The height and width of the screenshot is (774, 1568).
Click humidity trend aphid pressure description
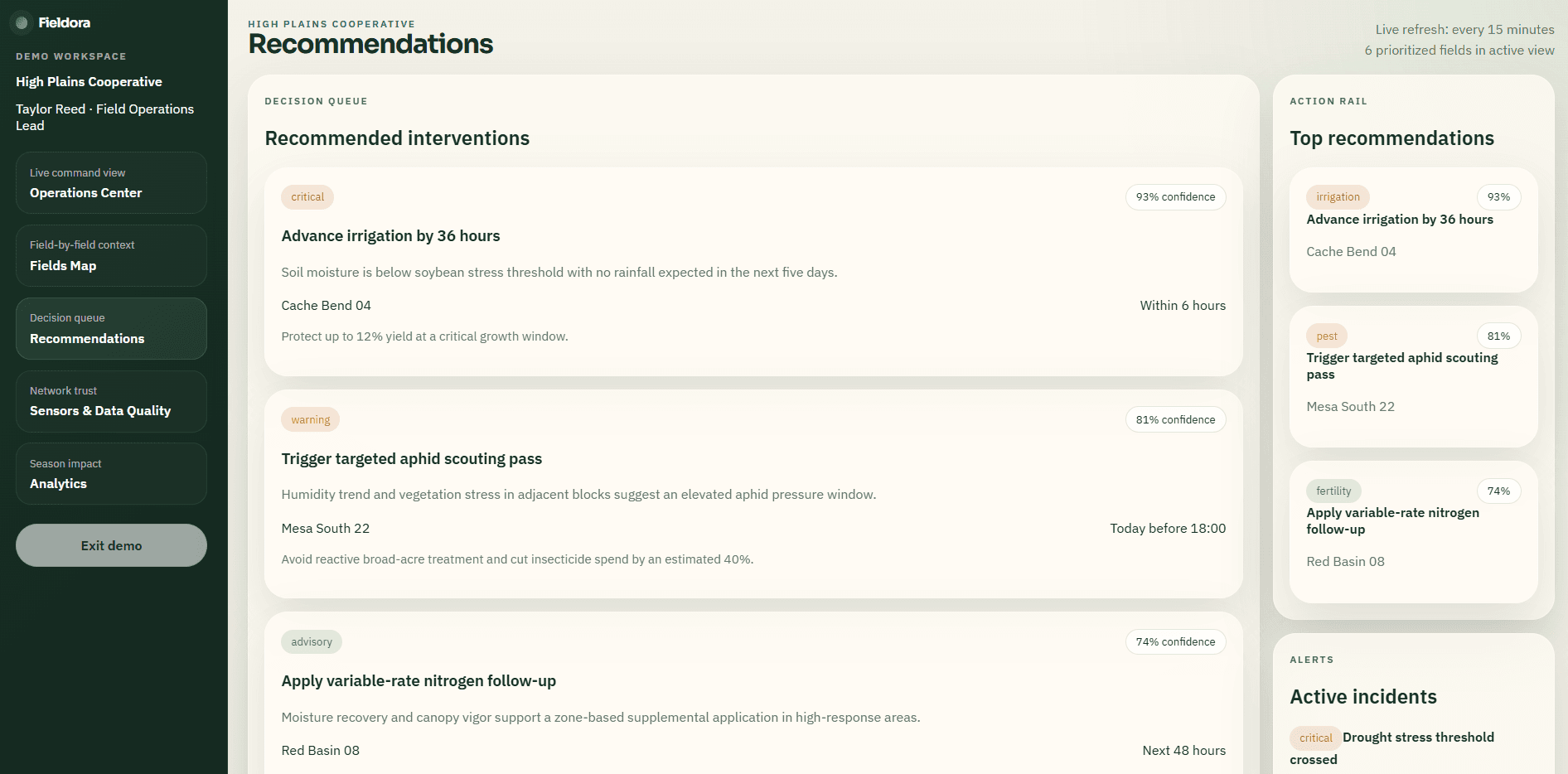coord(578,494)
